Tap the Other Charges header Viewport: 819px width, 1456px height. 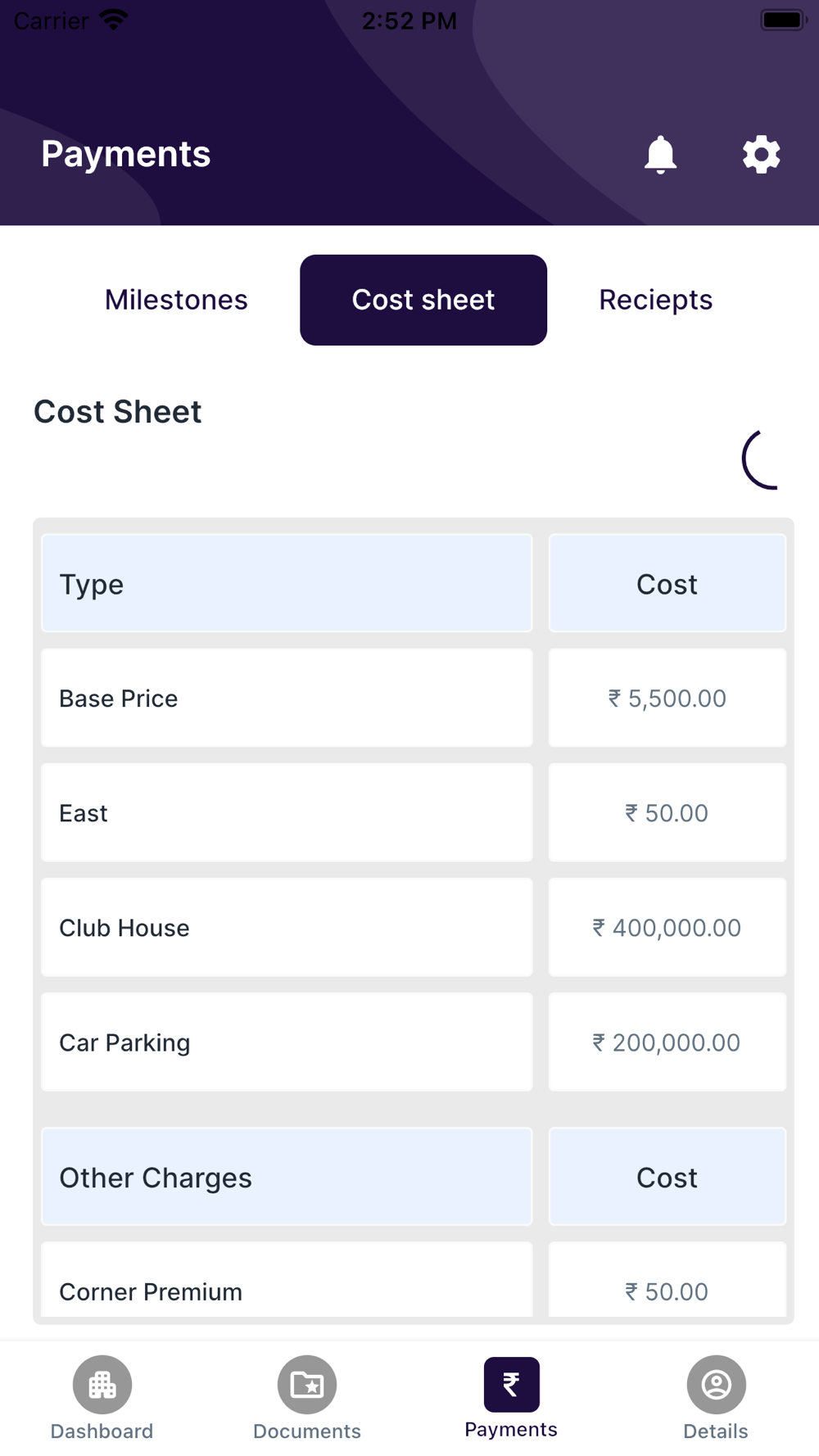(287, 1178)
